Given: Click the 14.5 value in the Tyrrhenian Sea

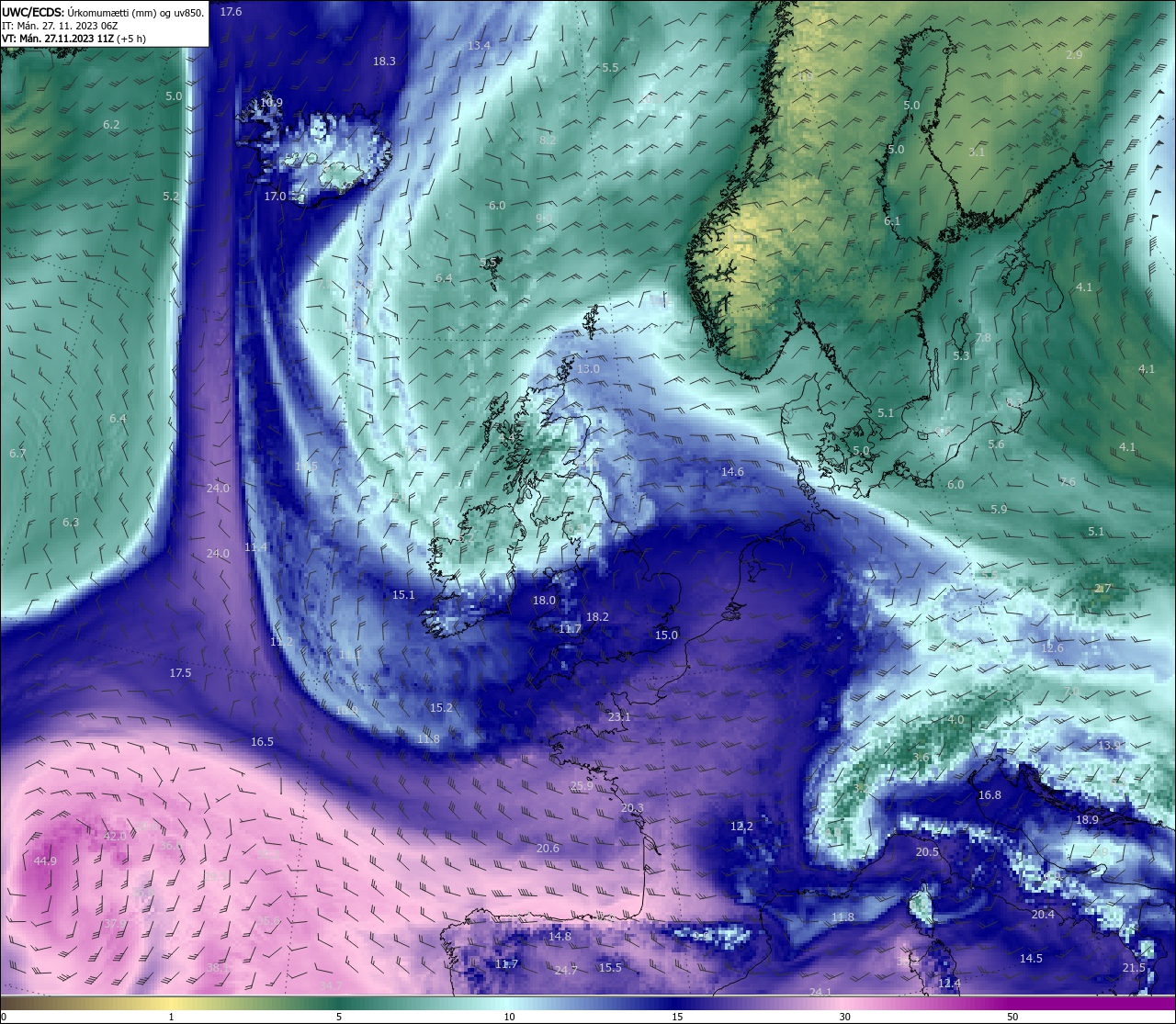Looking at the screenshot, I should point(1031,959).
